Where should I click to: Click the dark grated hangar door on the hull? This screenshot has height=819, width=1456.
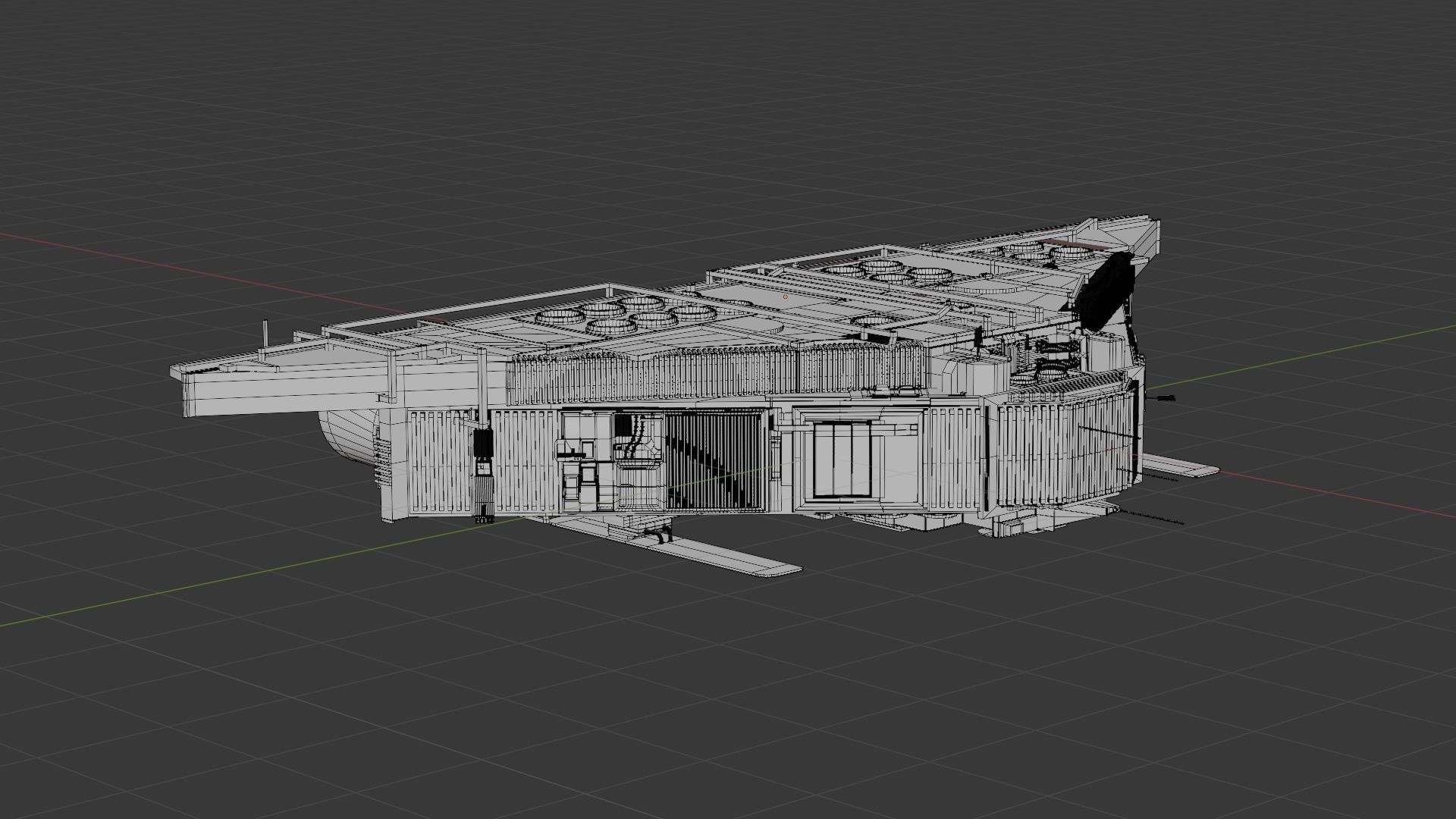pyautogui.click(x=713, y=461)
